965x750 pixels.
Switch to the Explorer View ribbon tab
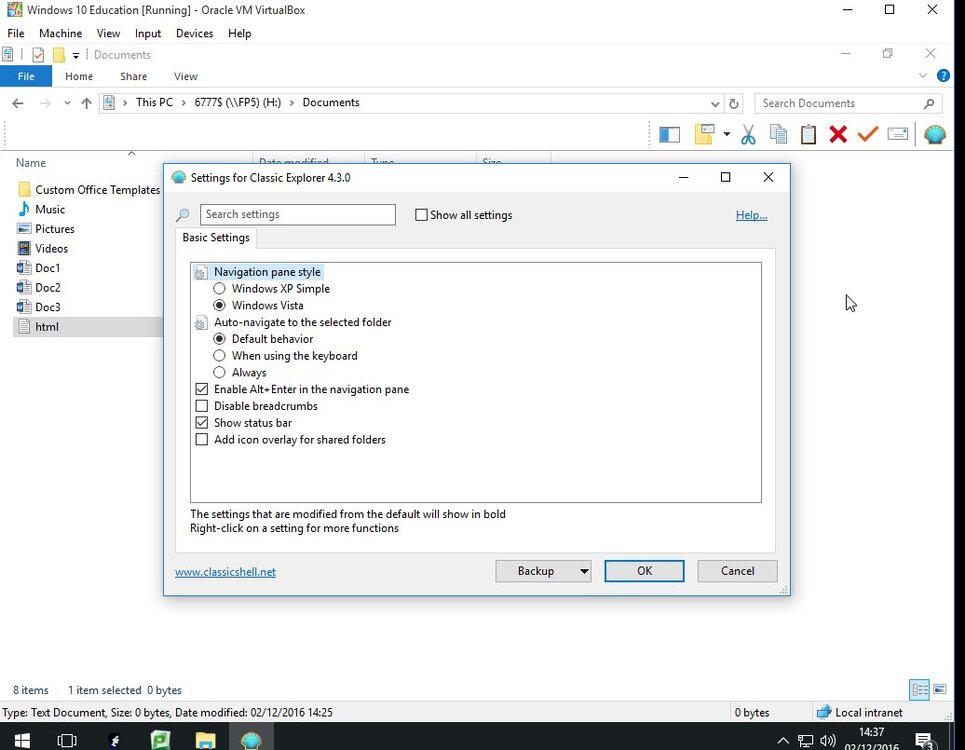tap(185, 76)
